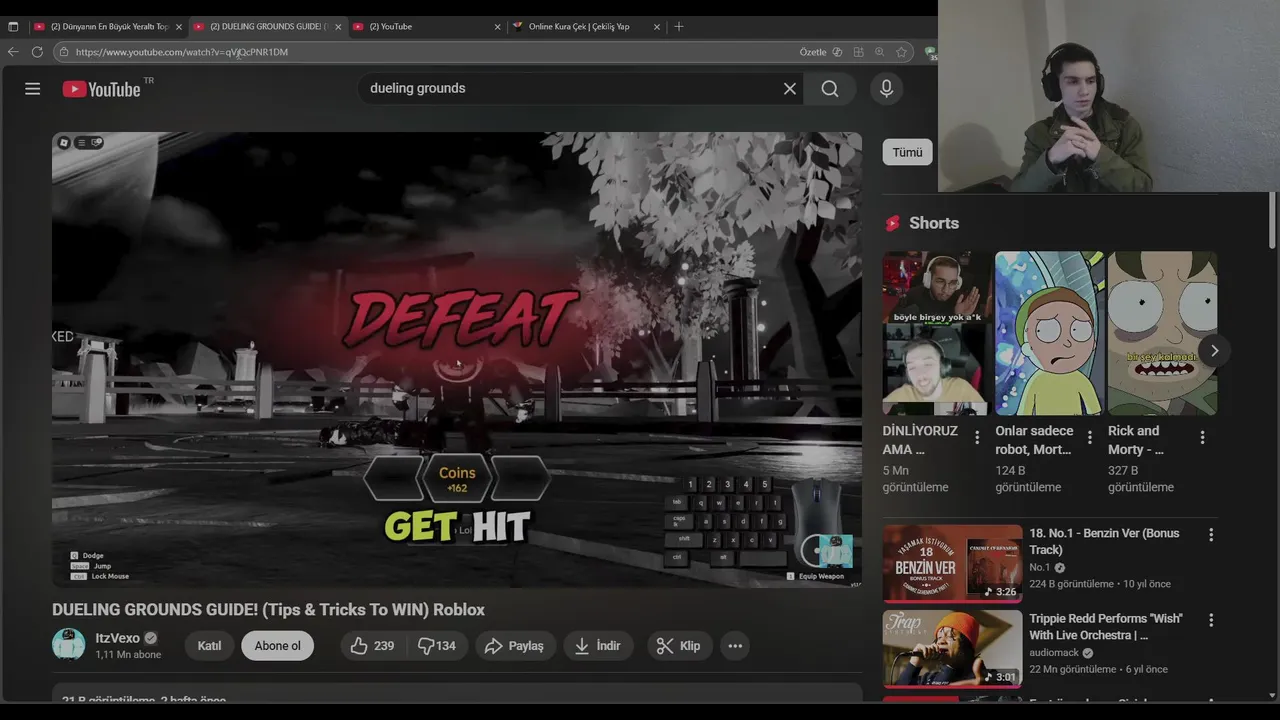Join channel with Katıl button
This screenshot has height=720, width=1280.
[x=209, y=646]
